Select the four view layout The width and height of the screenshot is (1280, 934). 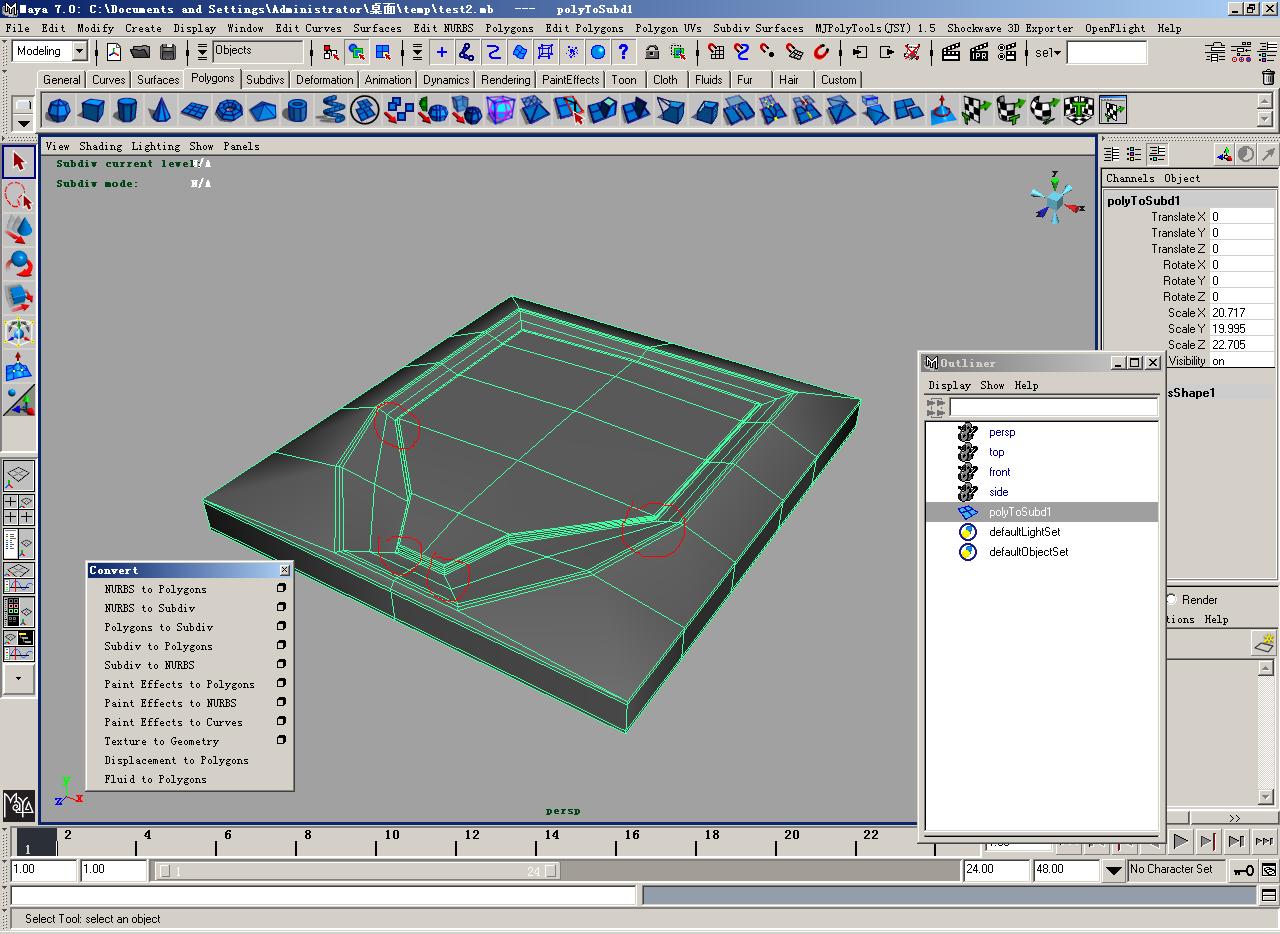click(x=18, y=510)
